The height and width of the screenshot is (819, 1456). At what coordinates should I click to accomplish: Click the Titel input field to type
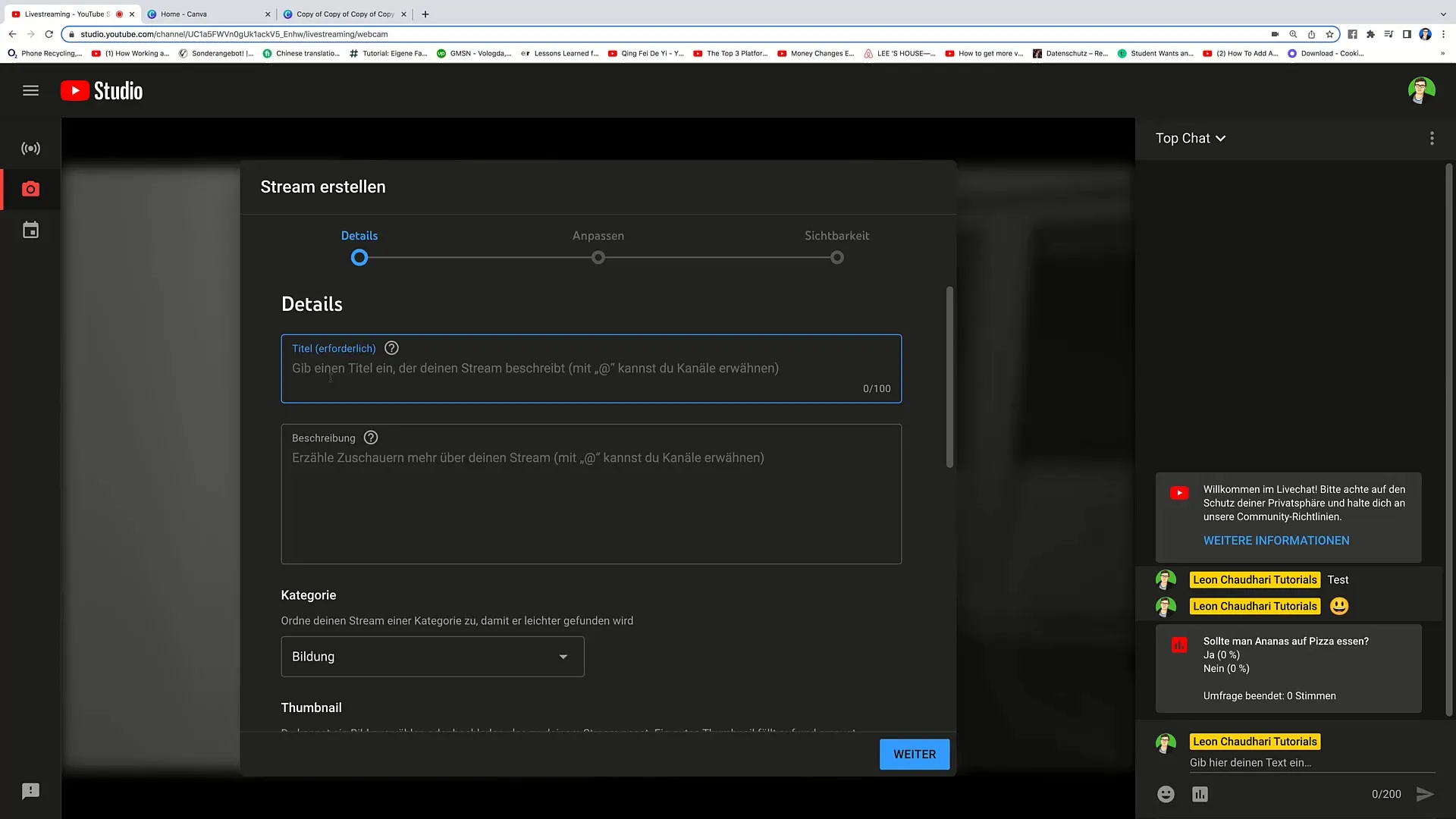coord(590,368)
